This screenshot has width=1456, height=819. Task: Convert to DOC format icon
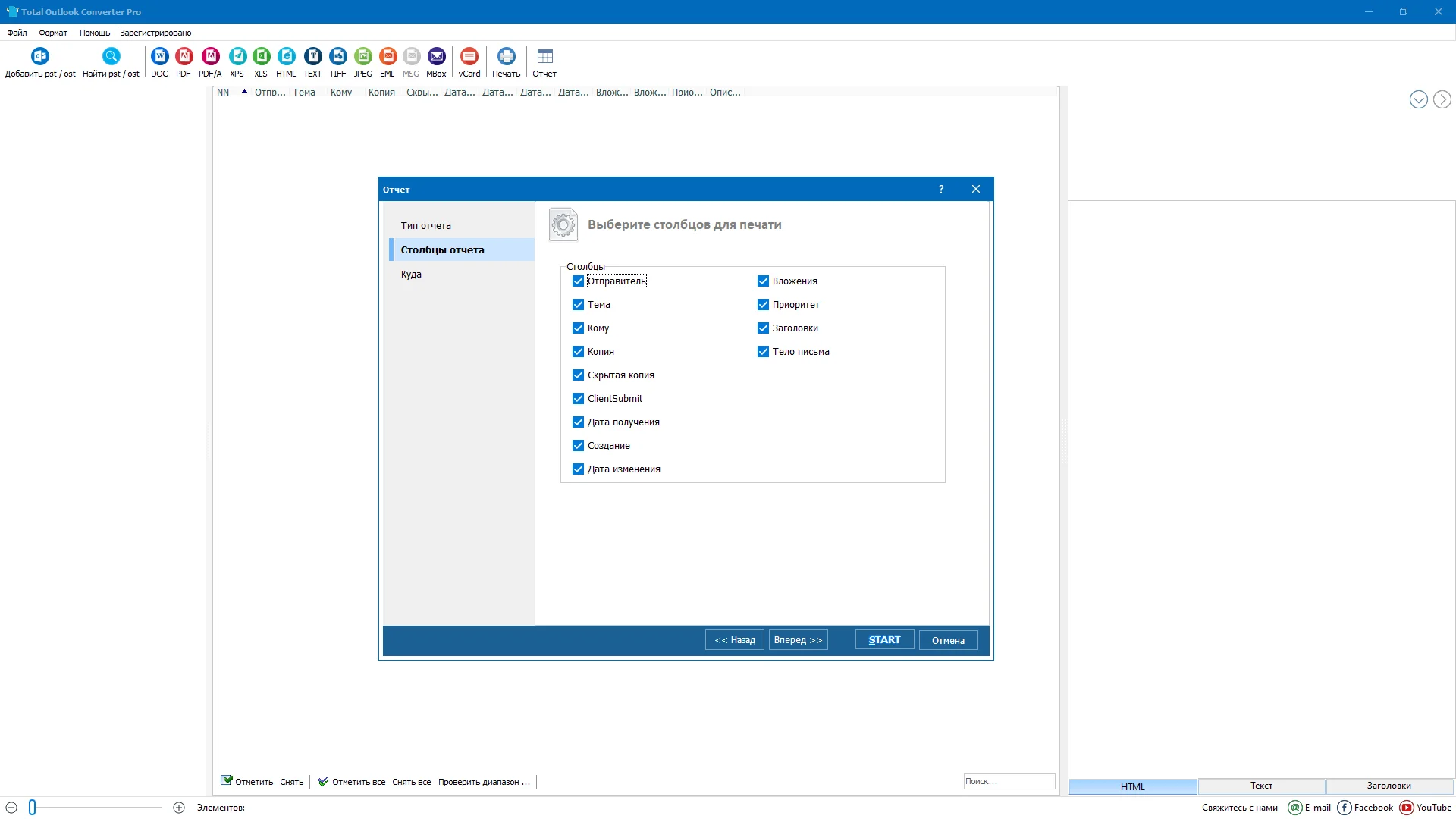coord(159,56)
